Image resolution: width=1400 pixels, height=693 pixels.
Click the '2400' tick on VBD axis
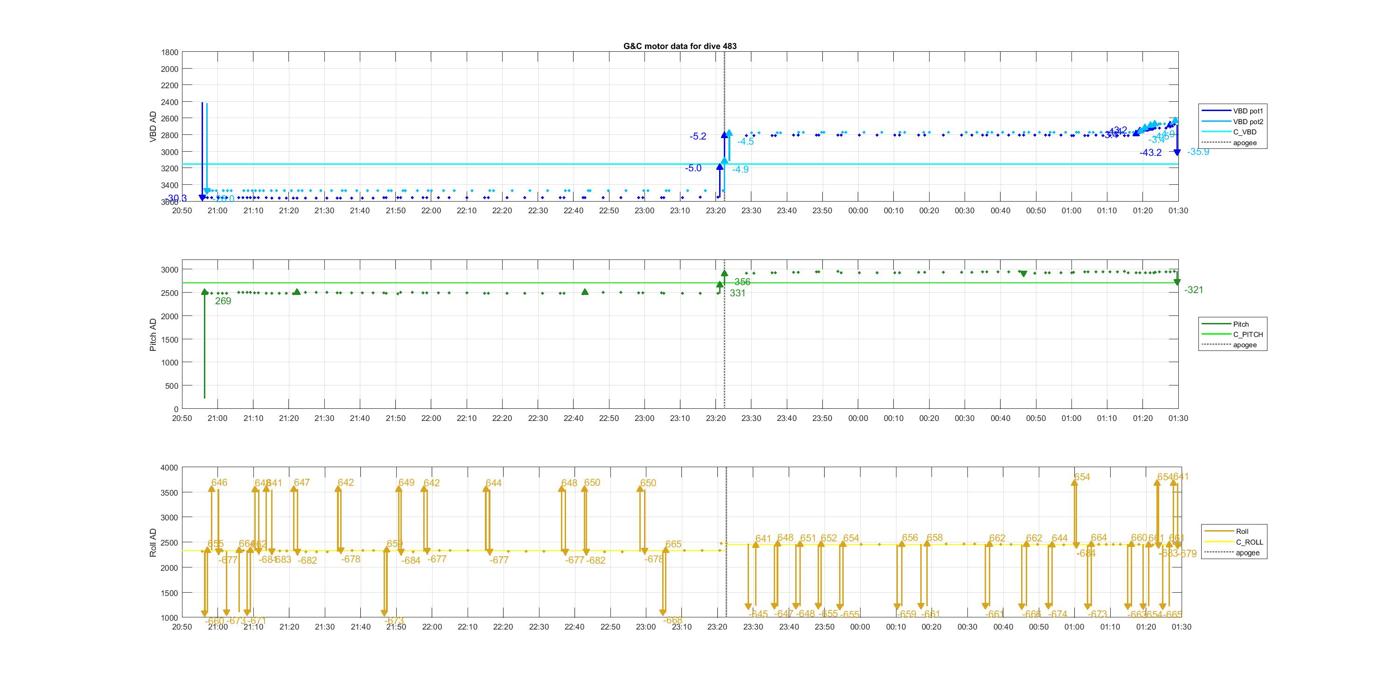point(170,102)
